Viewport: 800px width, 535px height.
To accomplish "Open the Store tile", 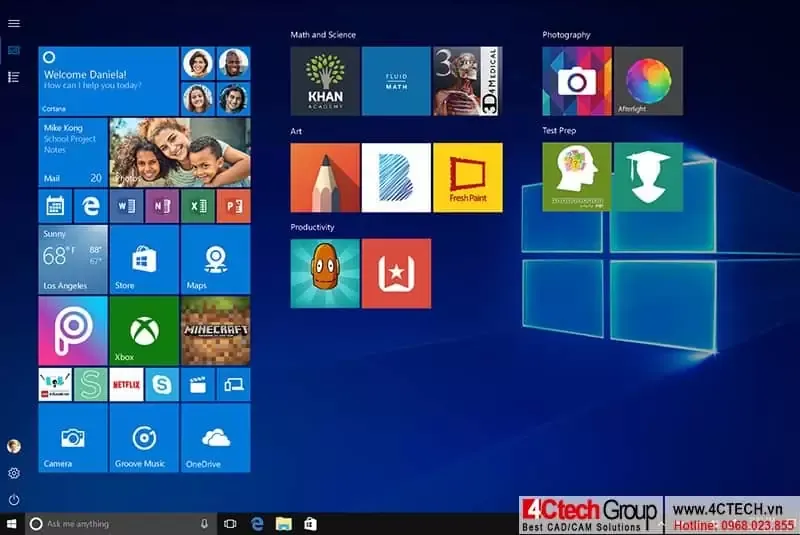I will point(144,260).
